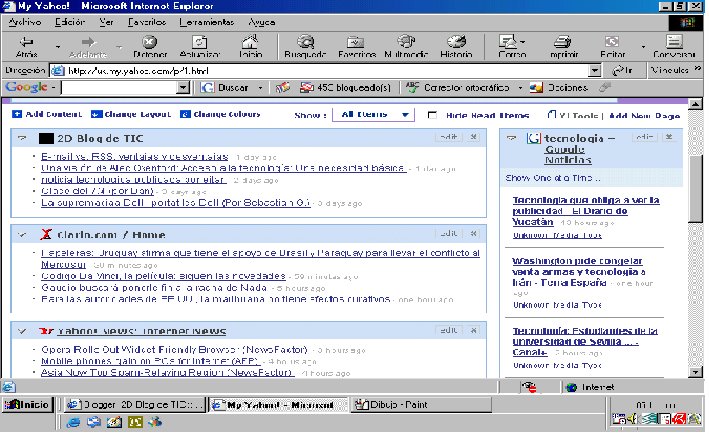
Task: Open the Favoritos folder toolbar icon
Action: 356,42
